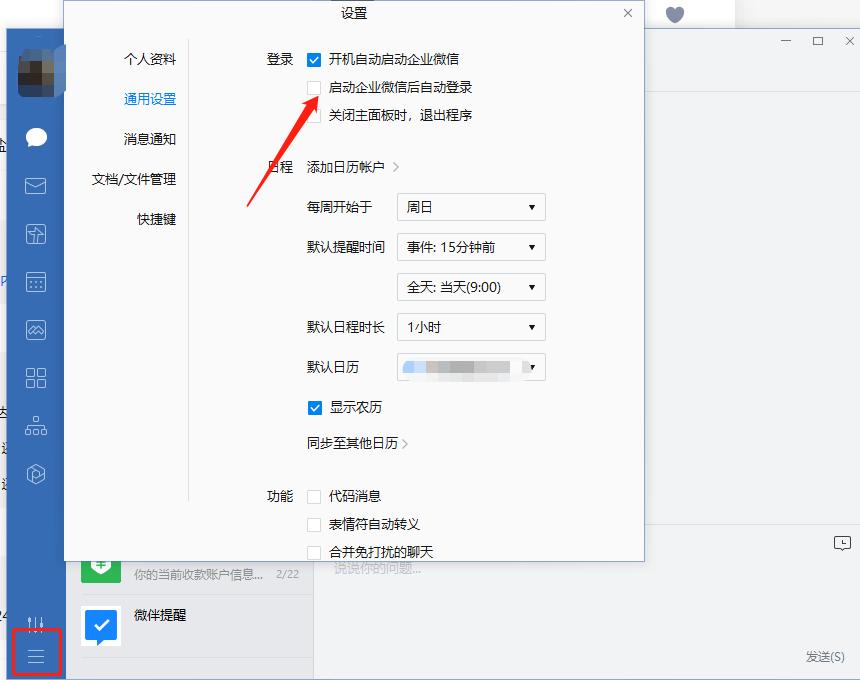
Task: Open the hamburger menu at sidebar bottom
Action: 35,654
